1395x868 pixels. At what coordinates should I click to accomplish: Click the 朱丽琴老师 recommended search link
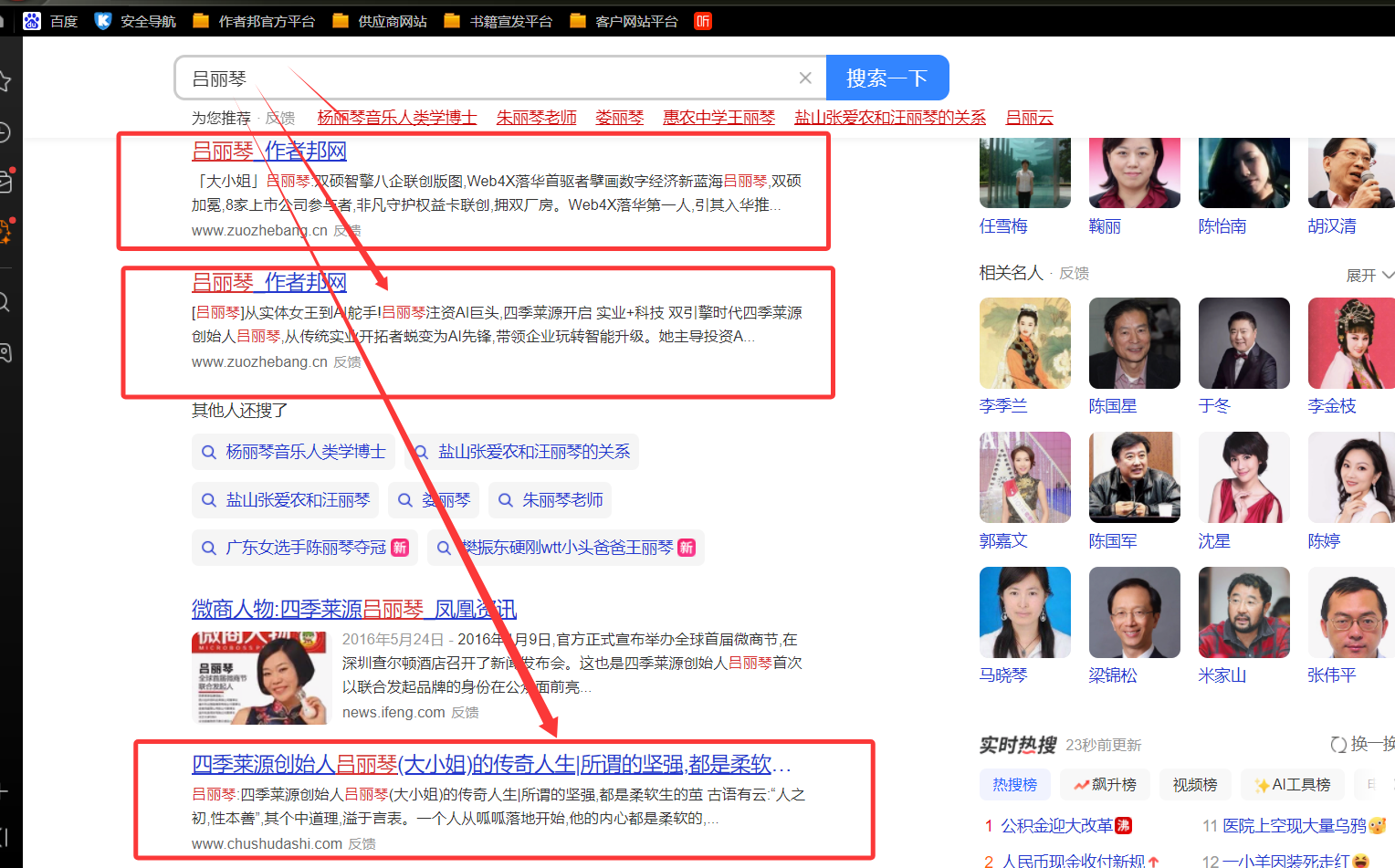click(536, 118)
